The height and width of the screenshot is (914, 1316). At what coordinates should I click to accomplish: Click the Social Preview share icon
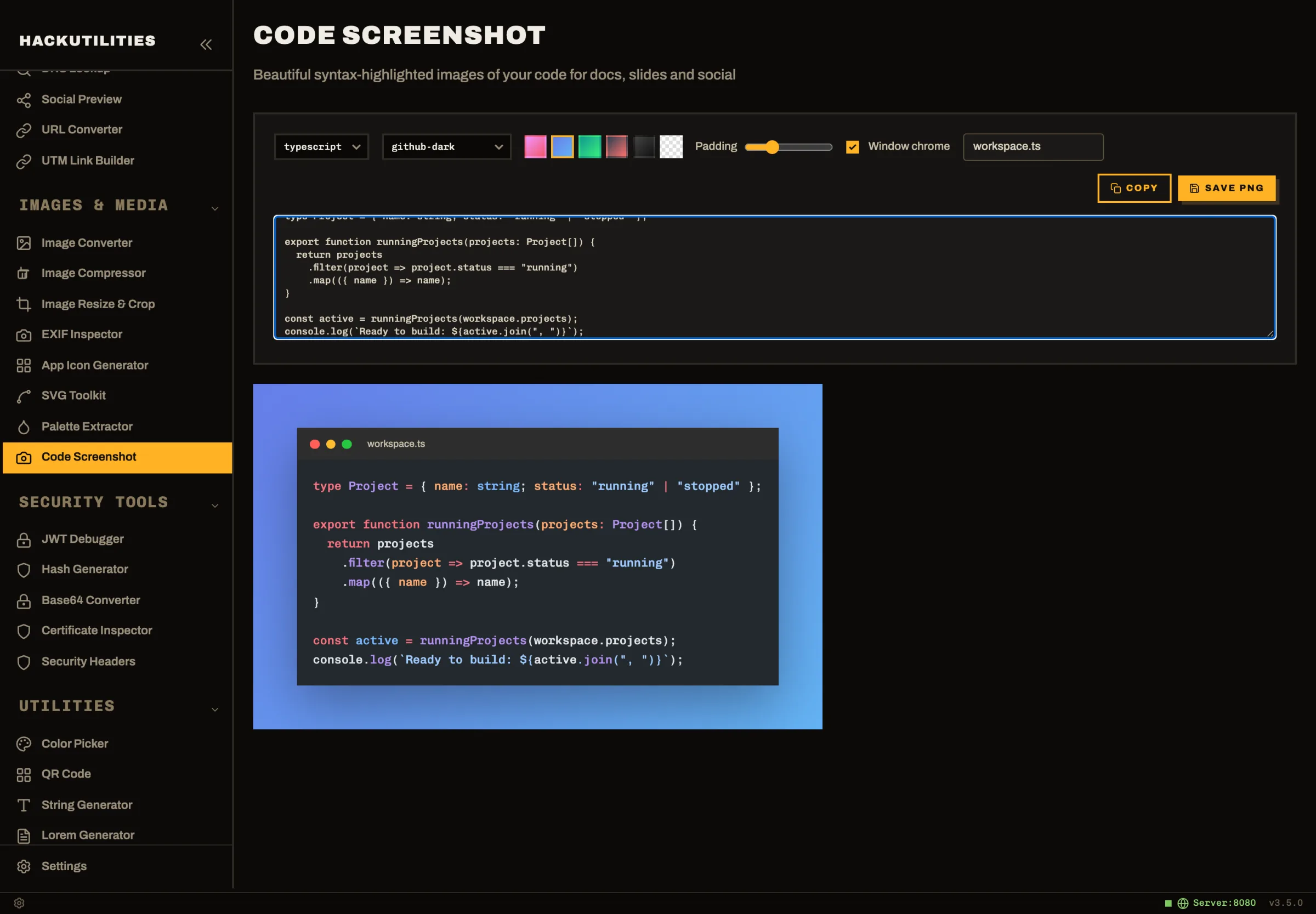pos(24,100)
